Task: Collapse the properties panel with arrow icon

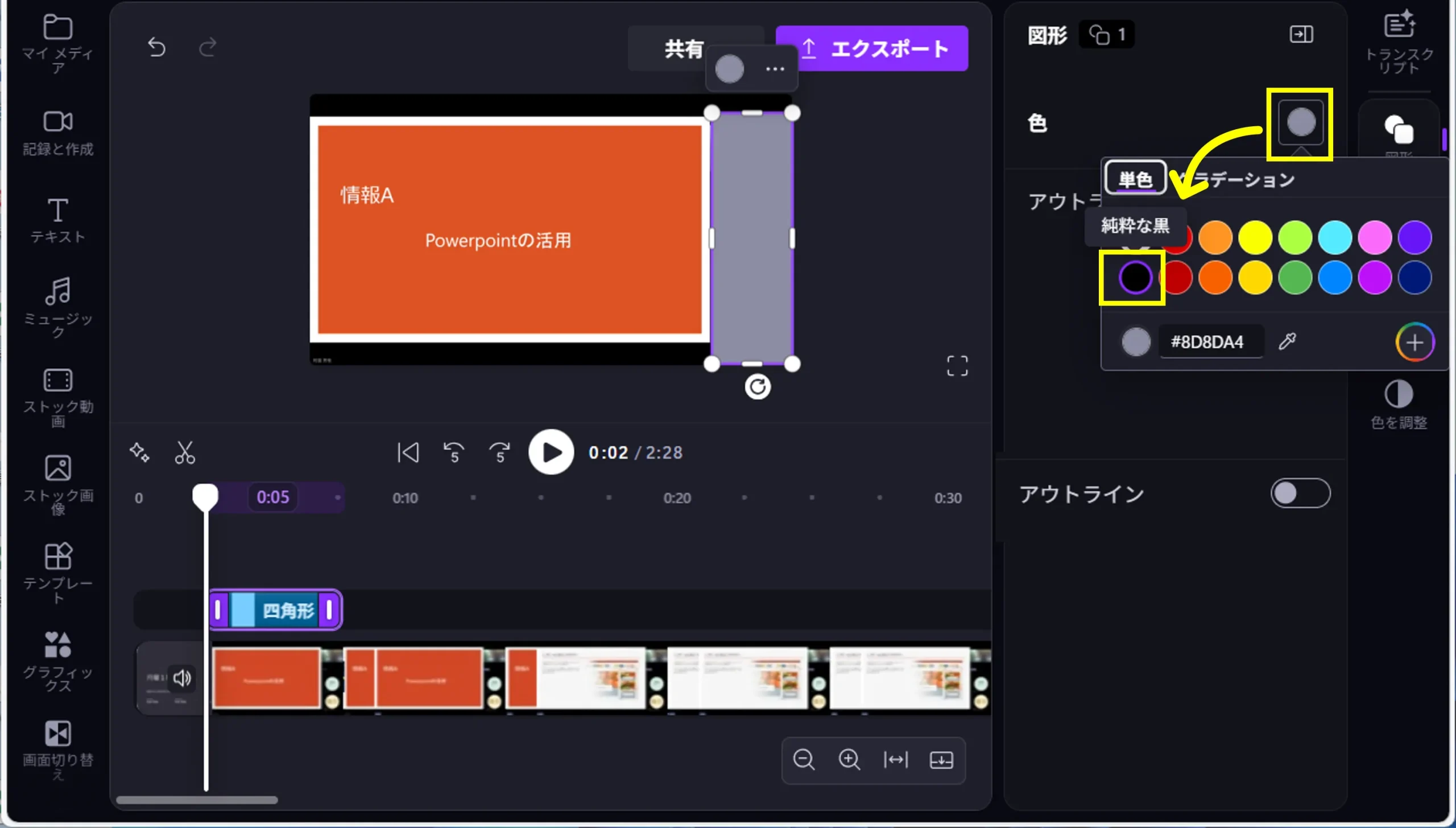Action: tap(1301, 35)
